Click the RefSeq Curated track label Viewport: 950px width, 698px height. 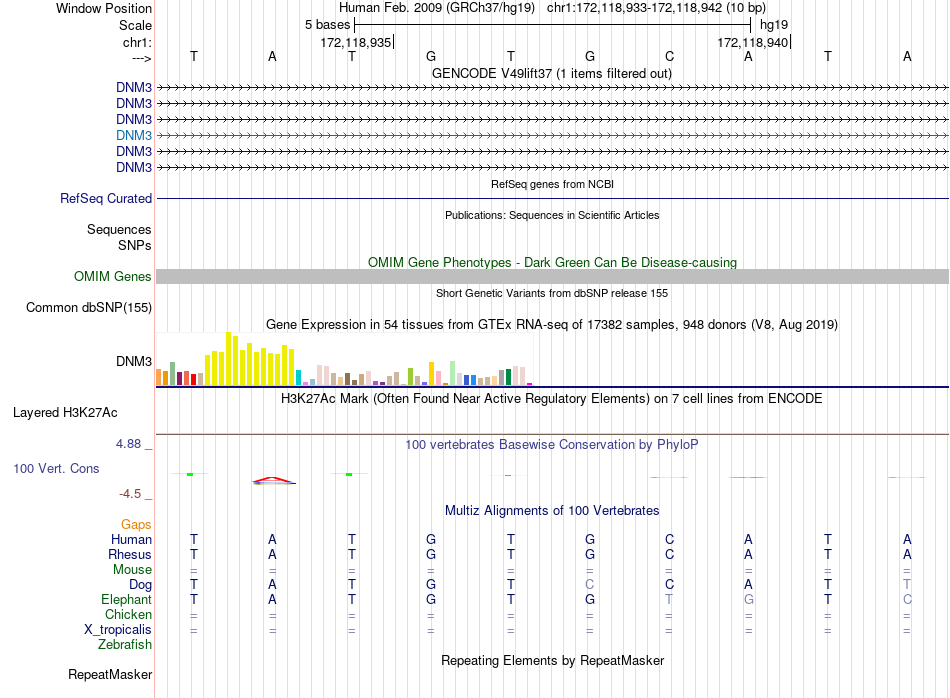(x=106, y=198)
